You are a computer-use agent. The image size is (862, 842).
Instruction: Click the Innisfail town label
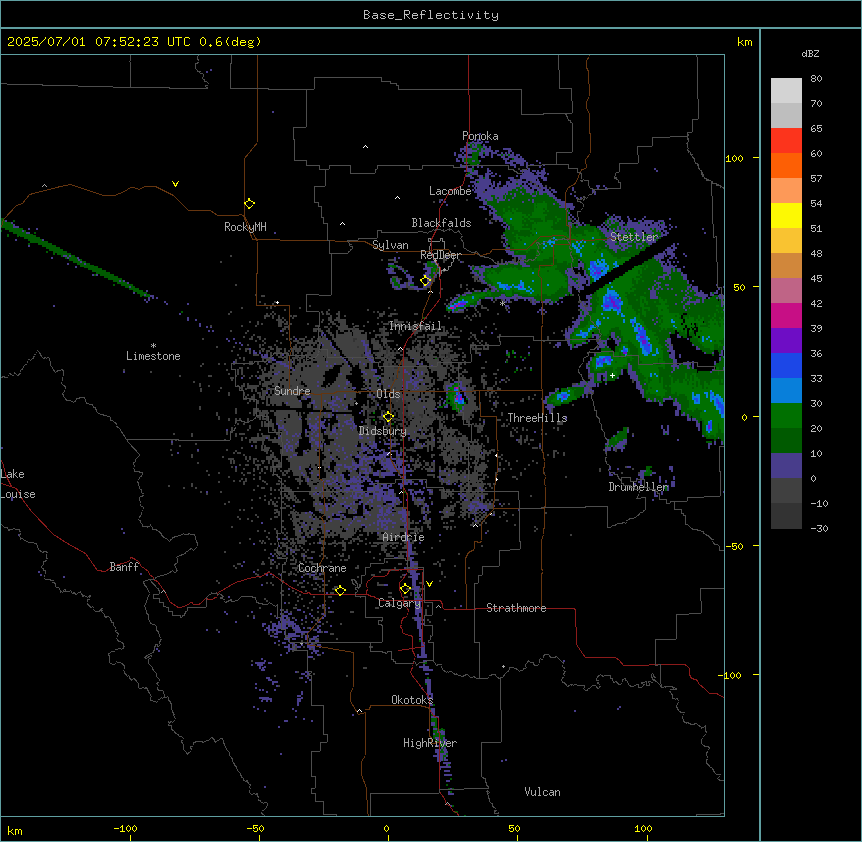point(416,326)
